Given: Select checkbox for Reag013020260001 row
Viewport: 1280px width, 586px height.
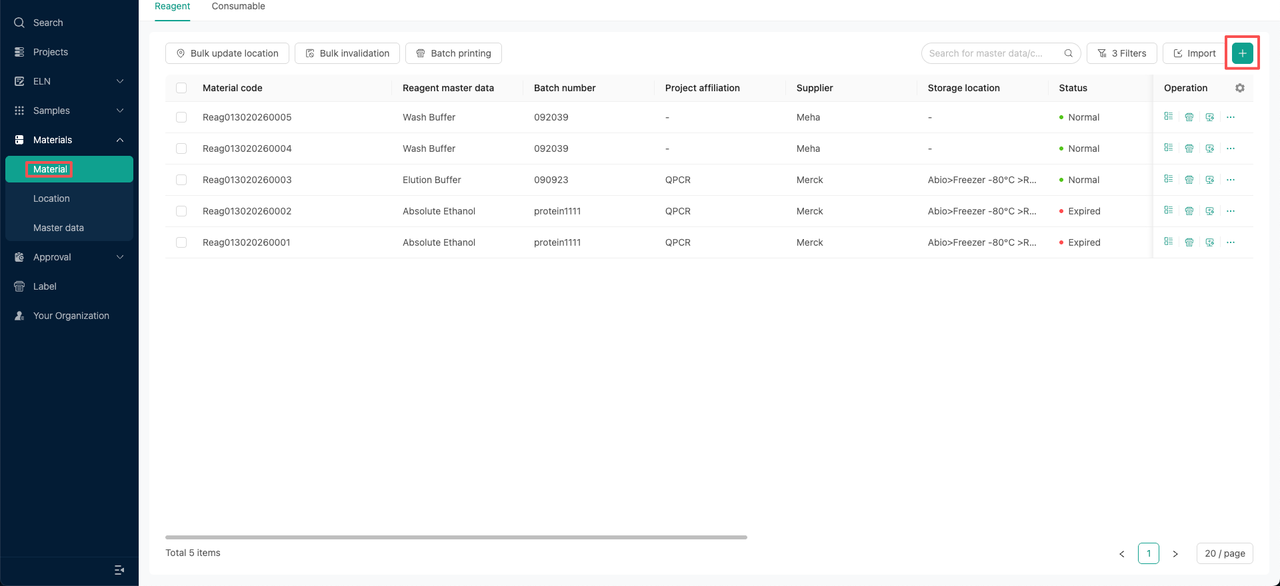Looking at the screenshot, I should point(181,242).
